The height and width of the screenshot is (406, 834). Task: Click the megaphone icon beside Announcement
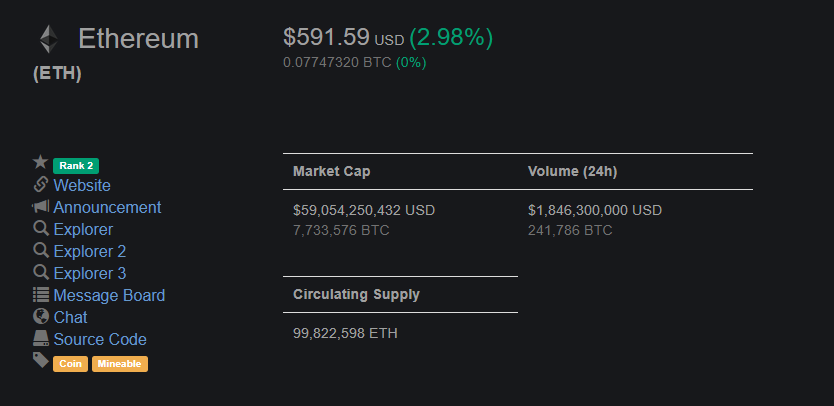40,206
